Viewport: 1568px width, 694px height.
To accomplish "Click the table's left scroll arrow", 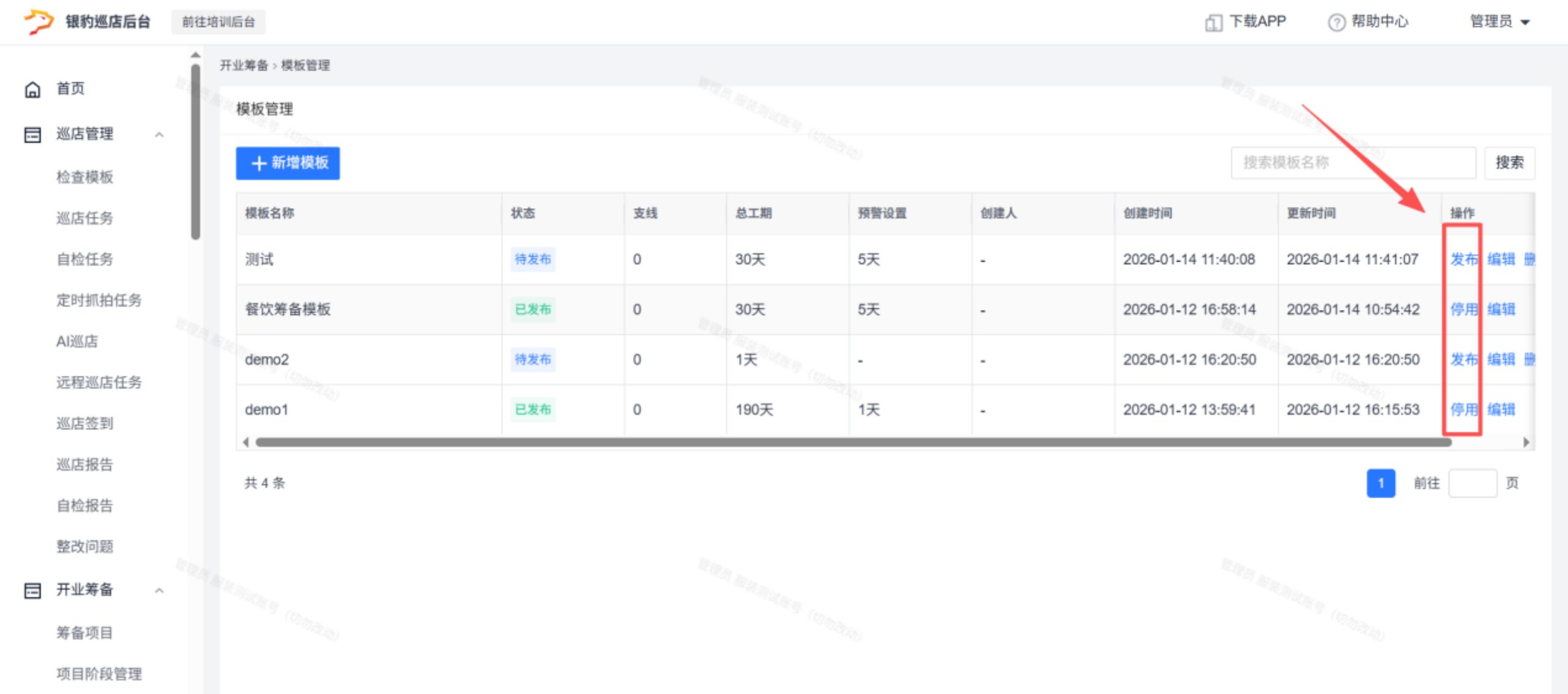I will tap(246, 442).
